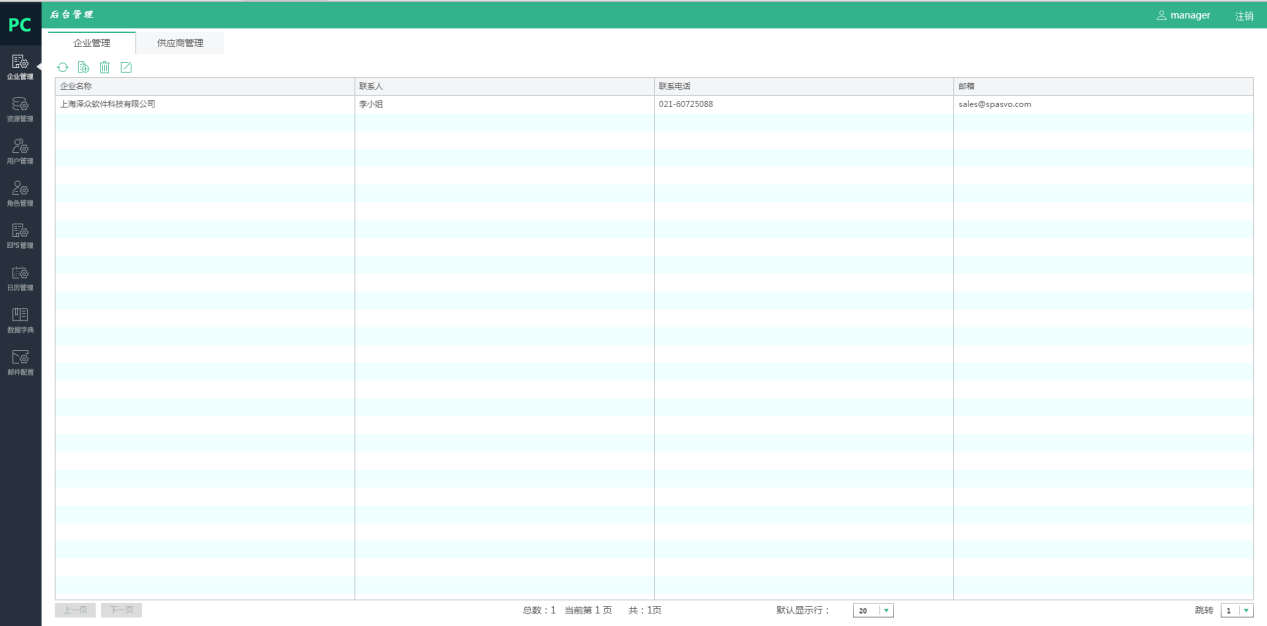Open 资源管理 in the sidebar

coord(20,108)
